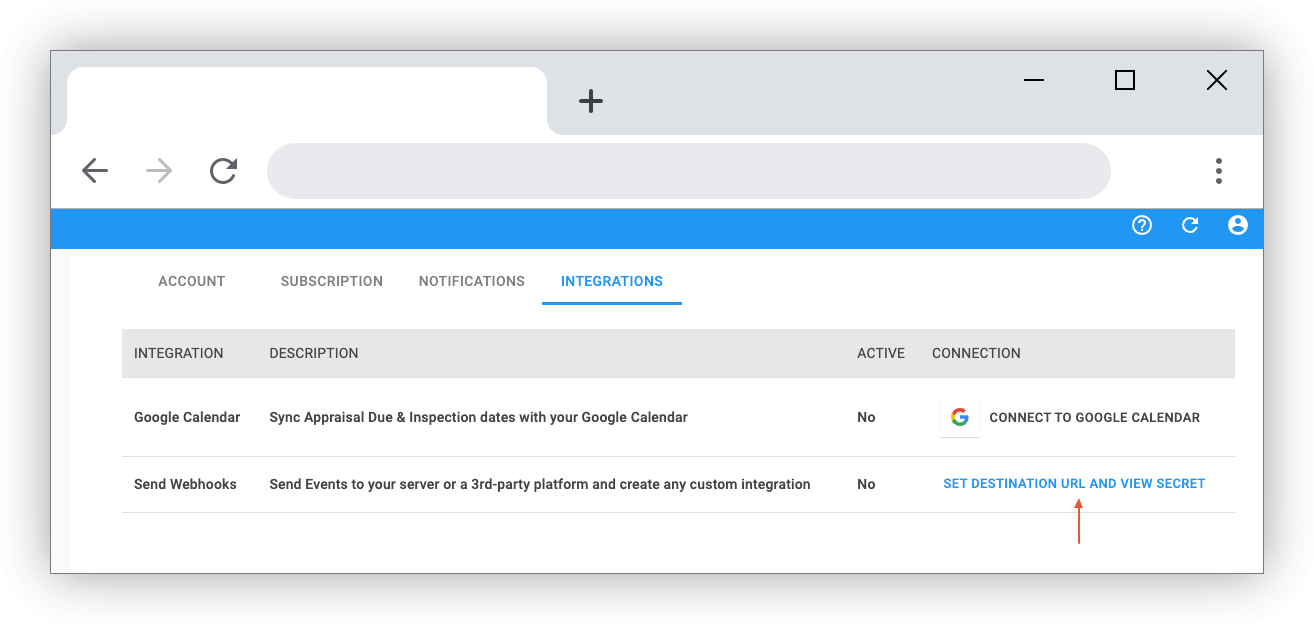Click the Google logo icon

pos(960,418)
